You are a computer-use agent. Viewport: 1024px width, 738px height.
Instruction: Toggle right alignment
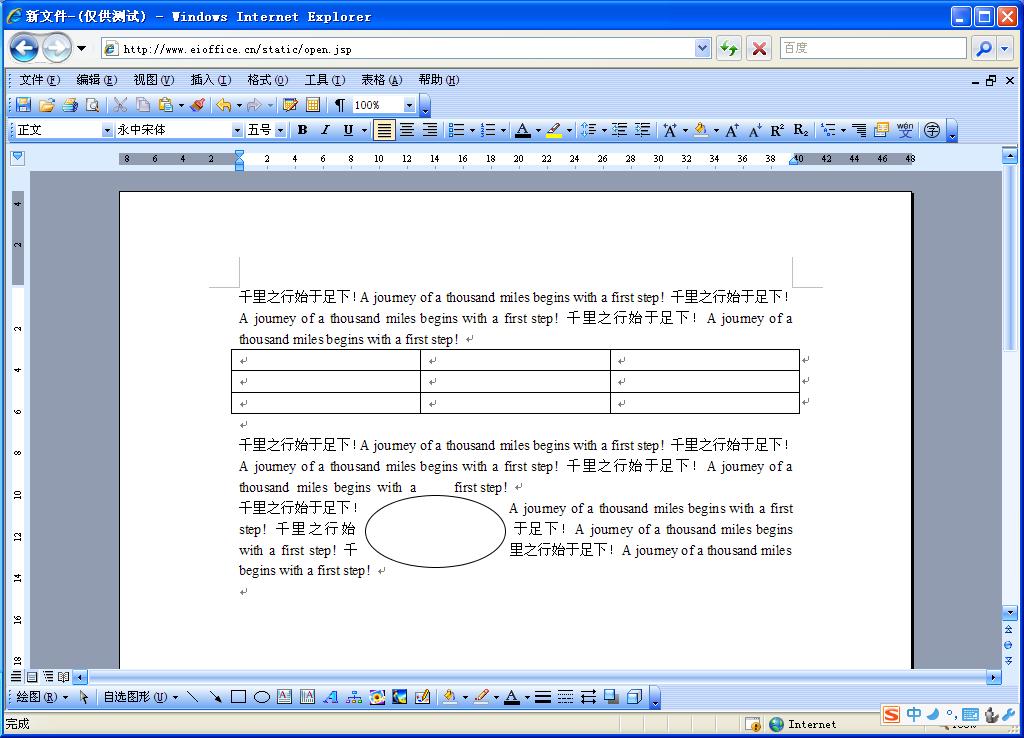tap(430, 130)
